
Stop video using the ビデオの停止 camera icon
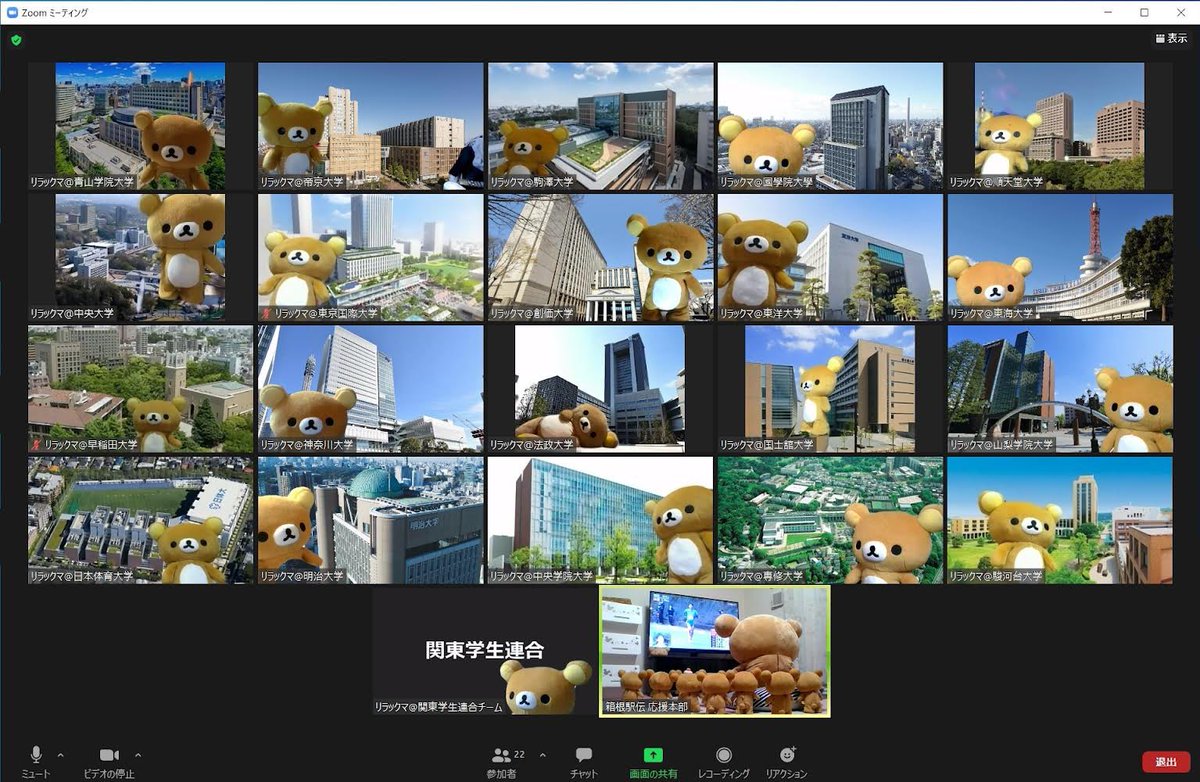coord(109,754)
